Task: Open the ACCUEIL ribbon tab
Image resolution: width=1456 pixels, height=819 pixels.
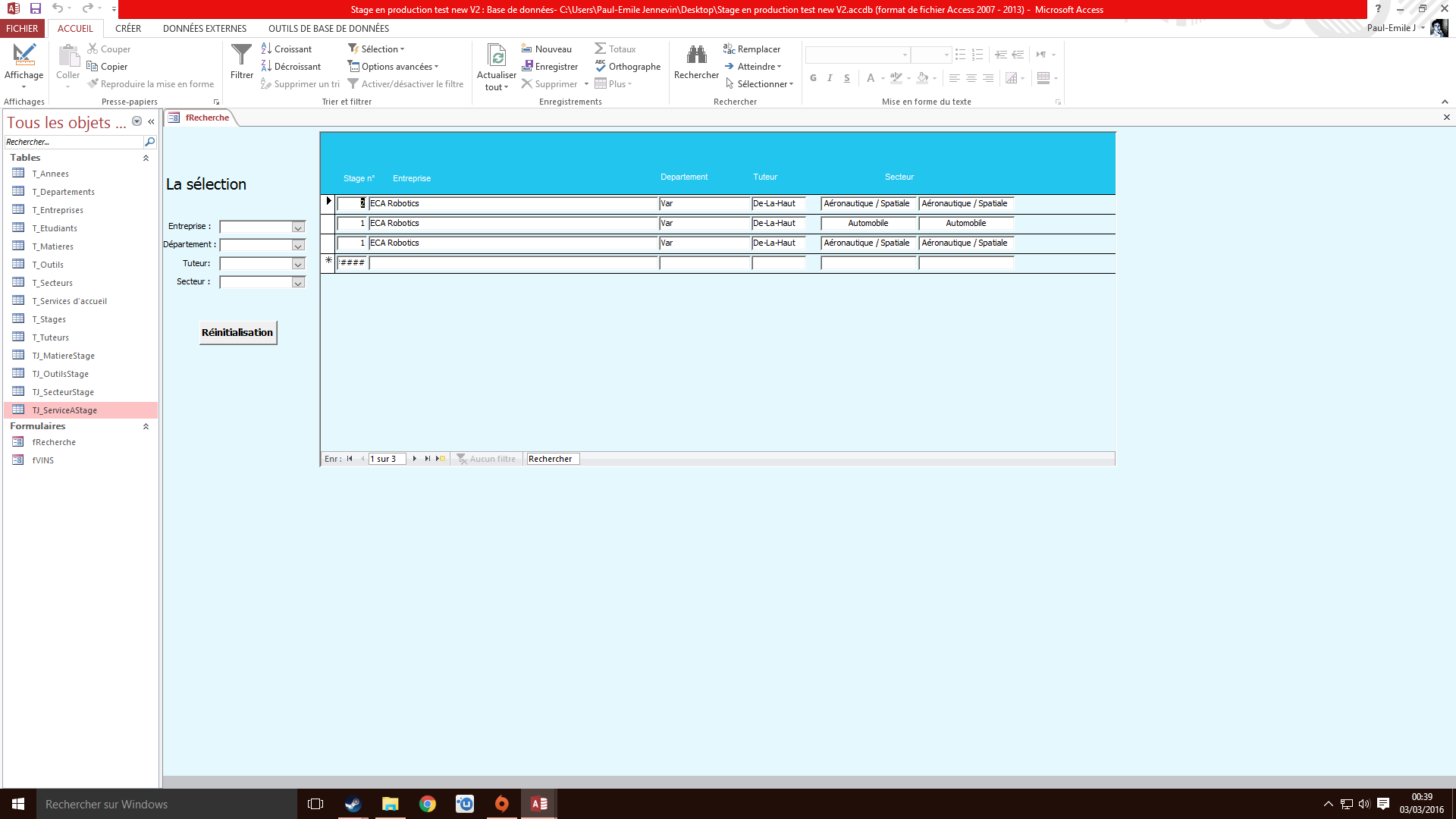Action: 75,28
